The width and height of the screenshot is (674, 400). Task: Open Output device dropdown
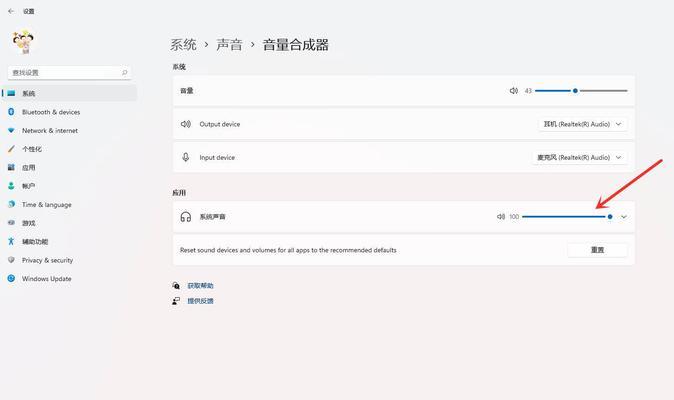[582, 124]
